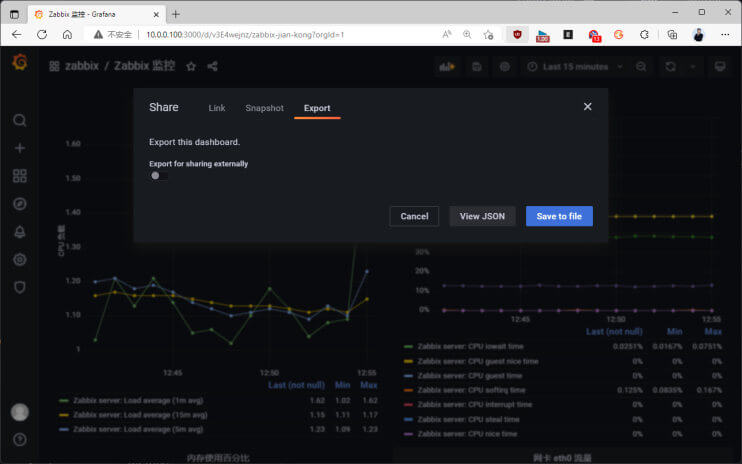Click the CPU interrupt time legend entry

click(x=474, y=405)
